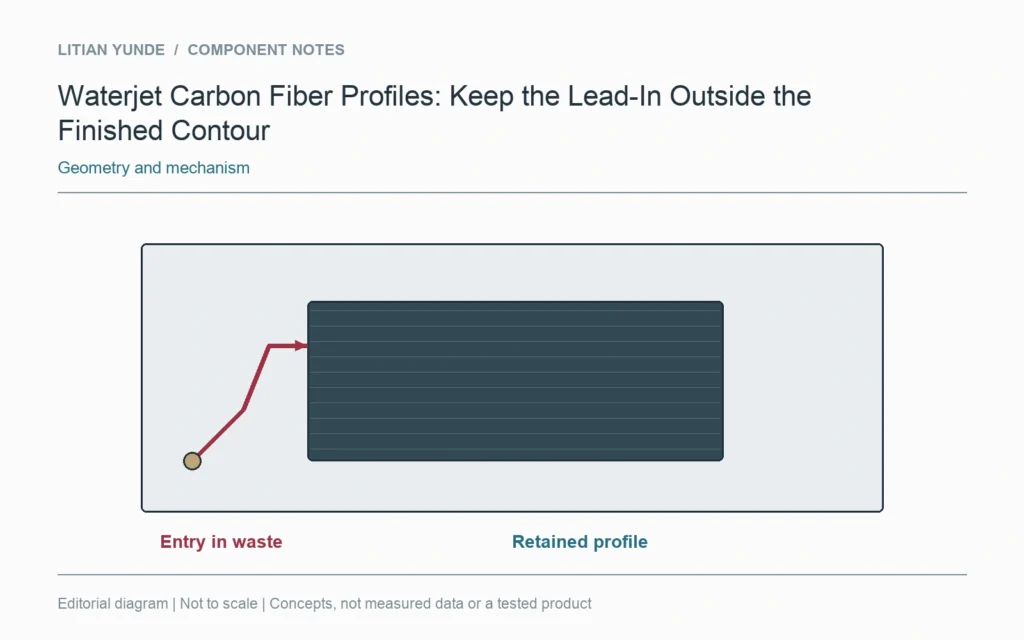Click the Entry in waste label

221,541
